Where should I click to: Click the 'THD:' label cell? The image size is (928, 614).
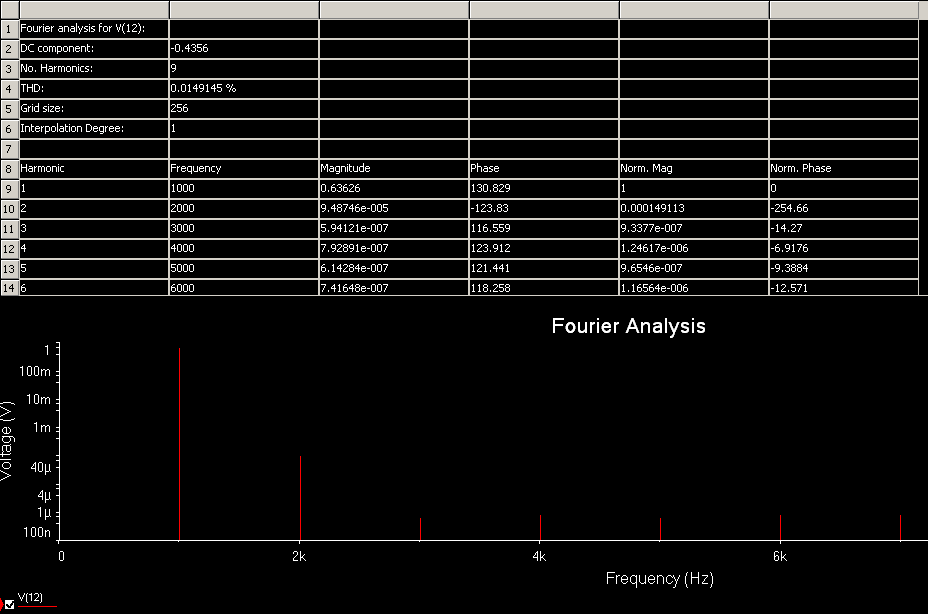[x=94, y=88]
